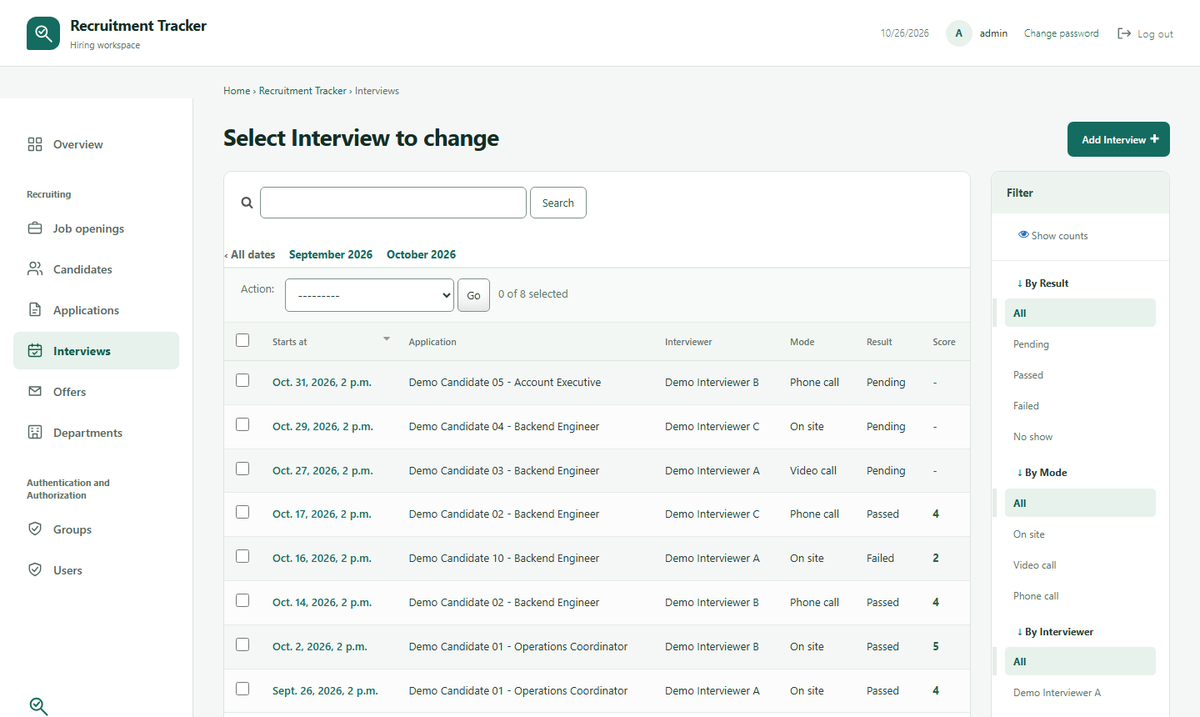This screenshot has height=717, width=1200.
Task: Click Home in the breadcrumb
Action: click(x=237, y=91)
